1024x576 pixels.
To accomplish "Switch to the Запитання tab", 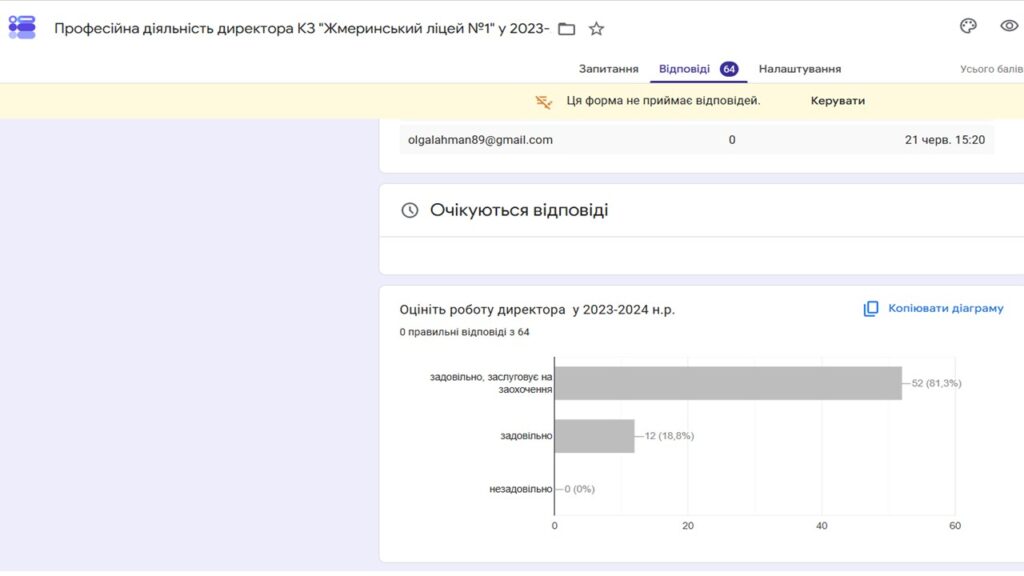I will point(608,69).
